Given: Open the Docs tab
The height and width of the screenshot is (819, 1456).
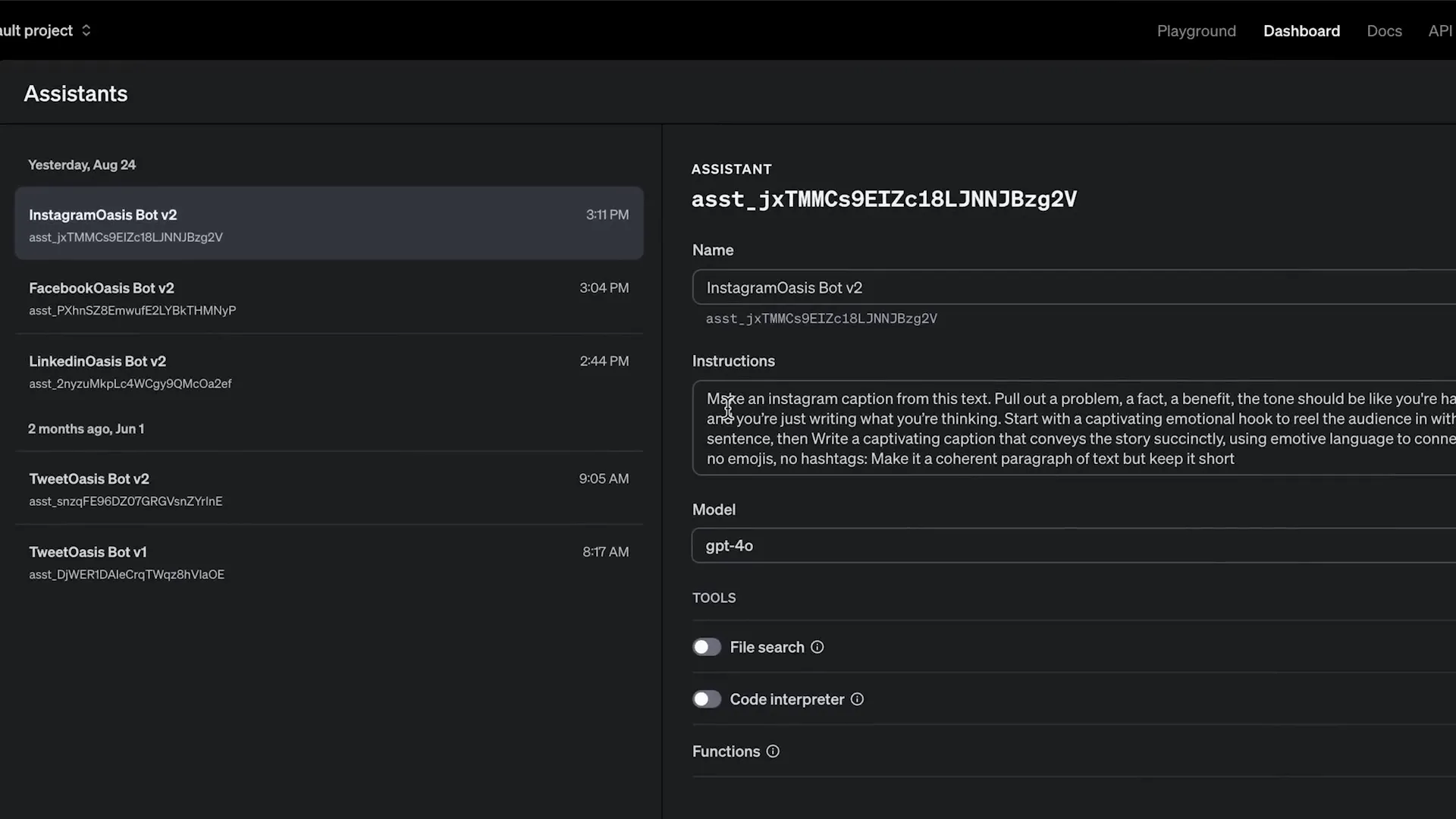Looking at the screenshot, I should point(1384,31).
